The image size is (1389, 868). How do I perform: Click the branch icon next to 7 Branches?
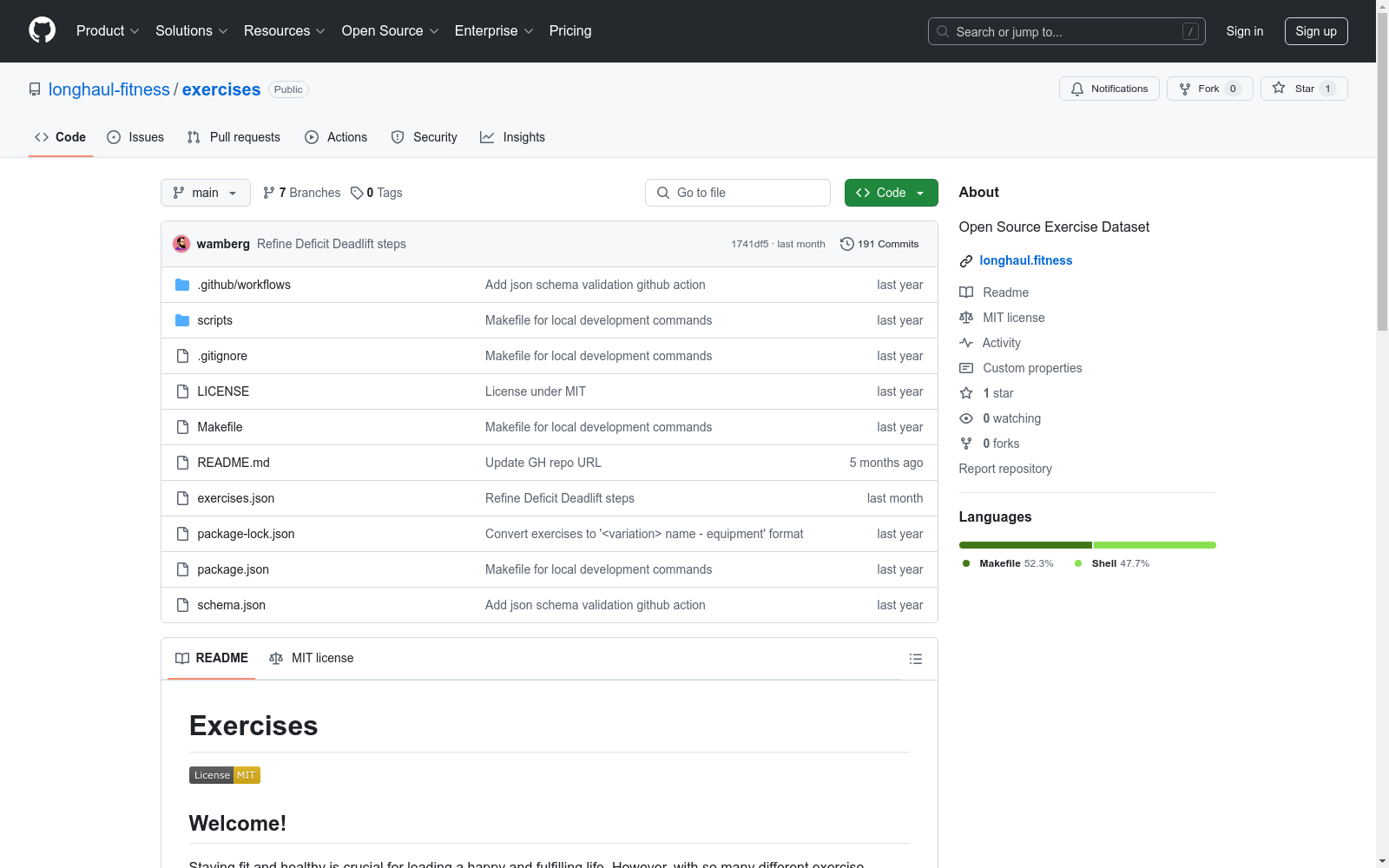269,193
